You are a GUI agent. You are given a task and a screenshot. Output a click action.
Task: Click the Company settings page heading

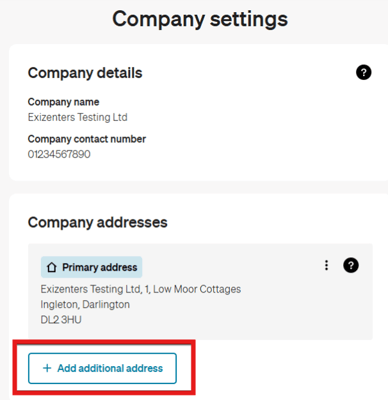point(200,19)
